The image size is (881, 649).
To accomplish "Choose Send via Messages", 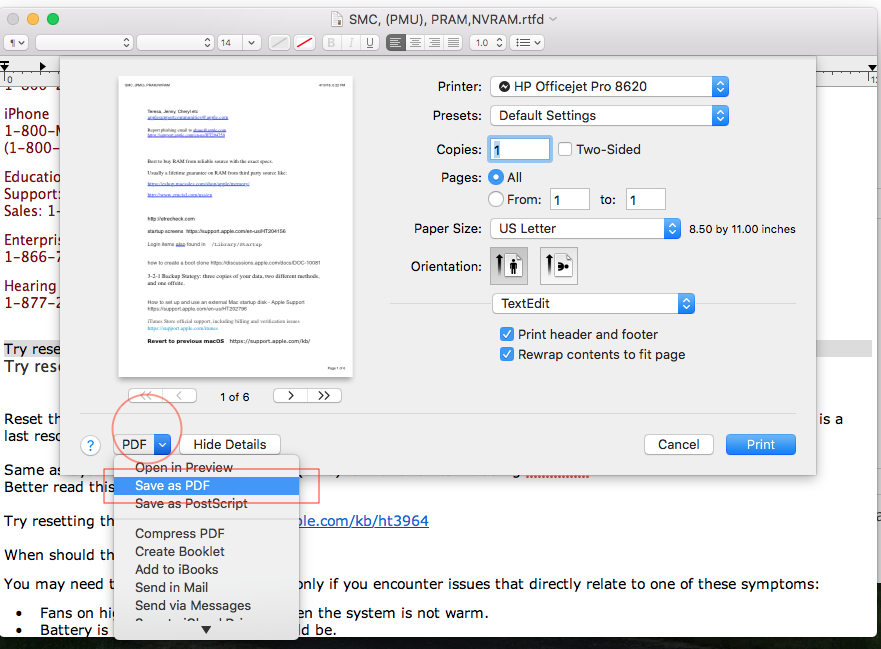I will [x=206, y=605].
